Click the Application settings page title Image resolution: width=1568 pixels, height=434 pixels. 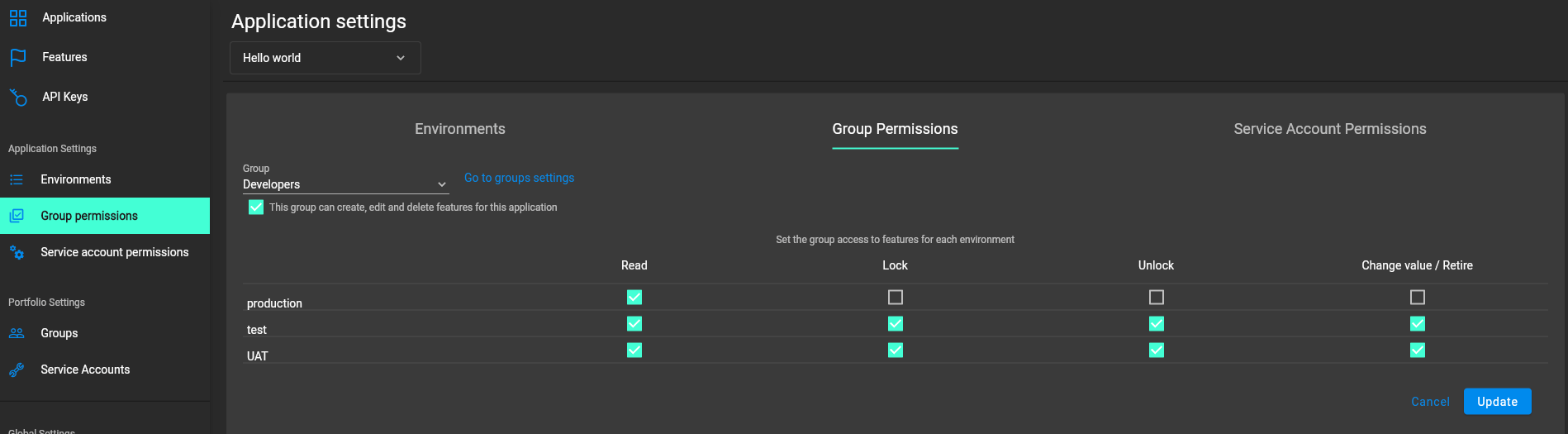pyautogui.click(x=319, y=21)
